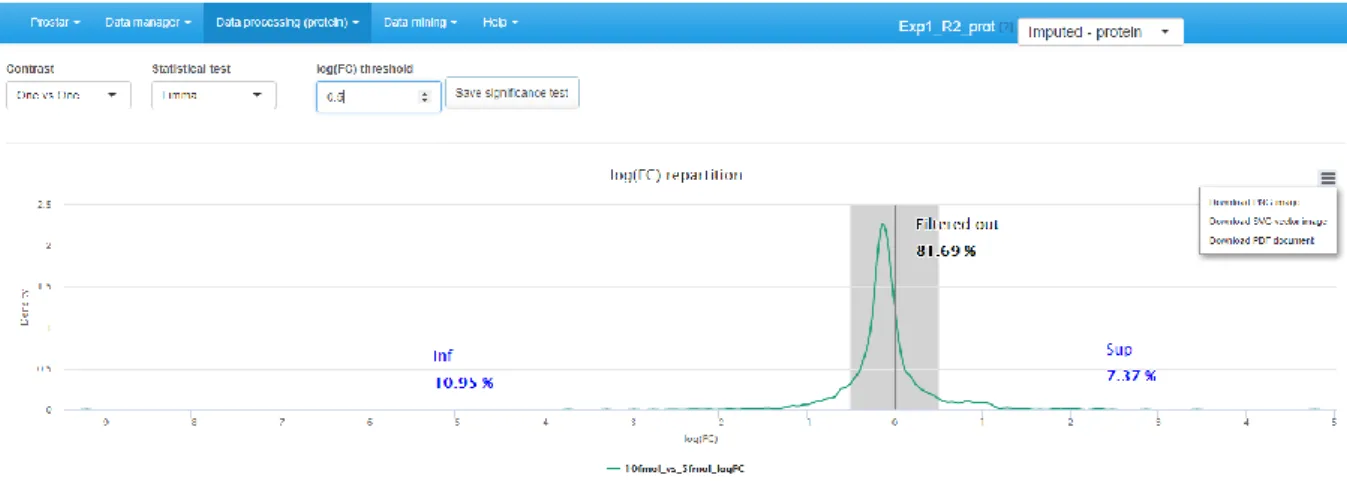Click the log(FC) threshold stepper arrows

tap(425, 97)
